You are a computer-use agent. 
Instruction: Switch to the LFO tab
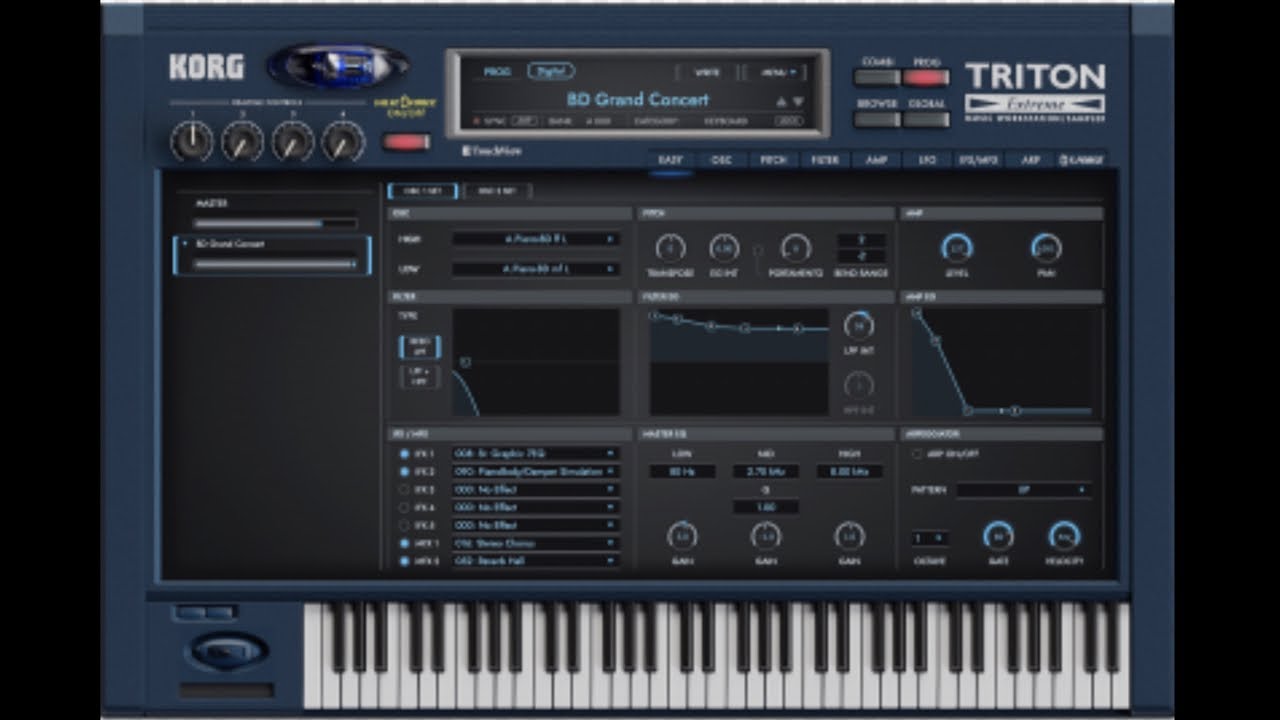927,160
